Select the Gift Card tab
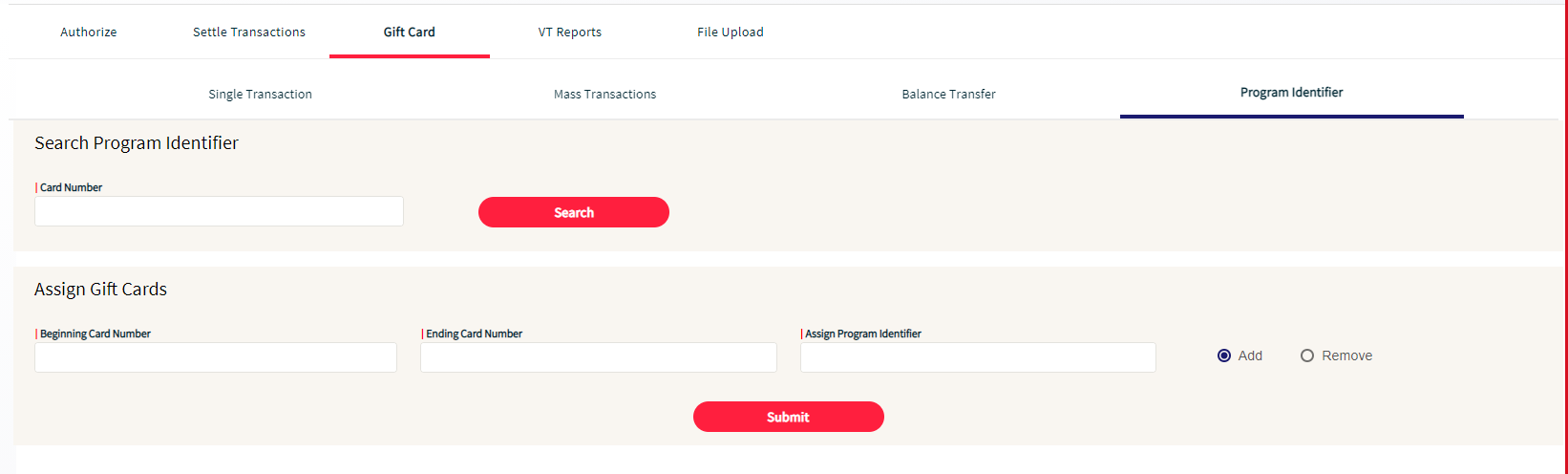1568x474 pixels. (409, 32)
